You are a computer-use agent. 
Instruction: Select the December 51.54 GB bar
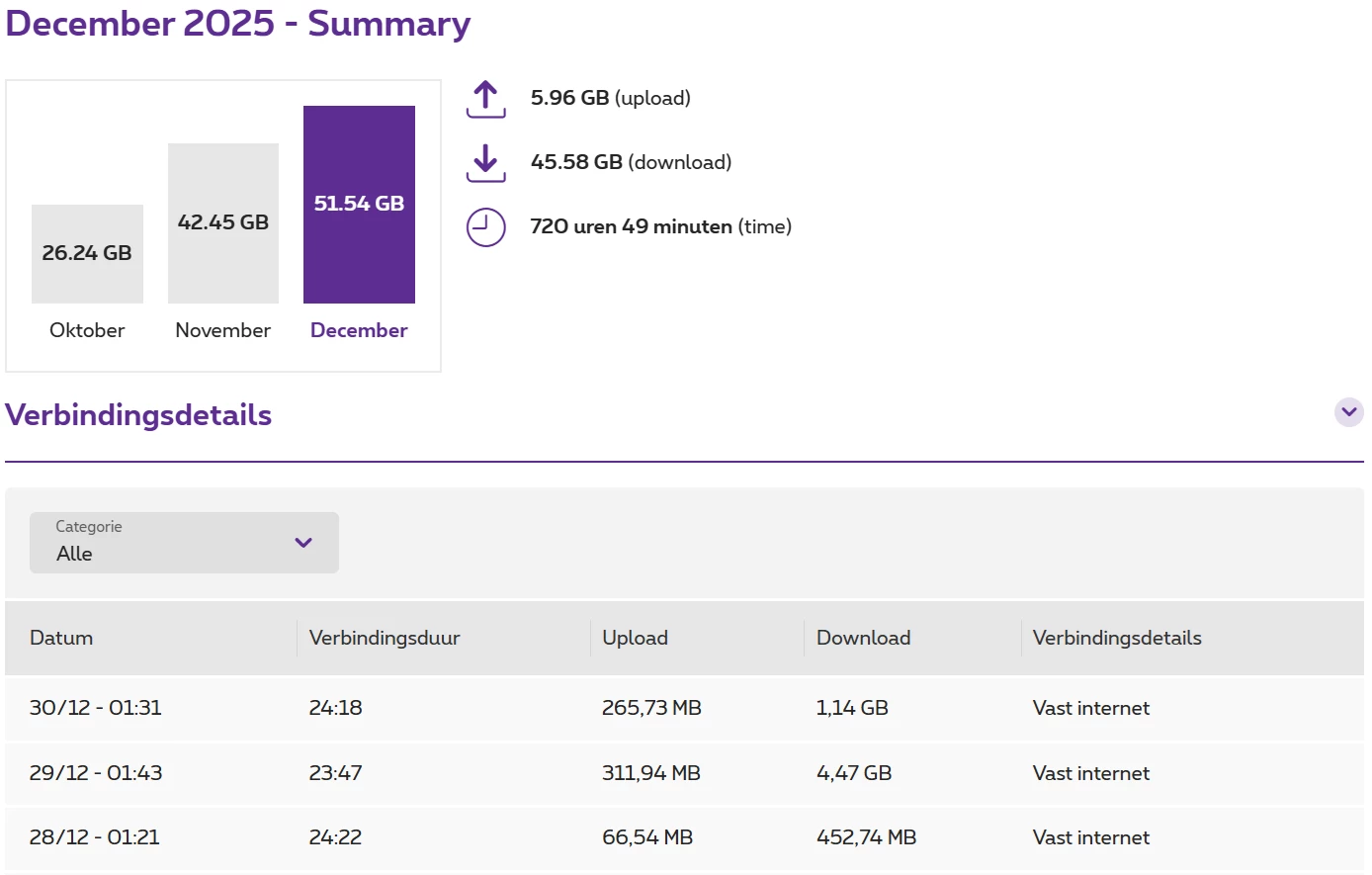click(x=359, y=205)
